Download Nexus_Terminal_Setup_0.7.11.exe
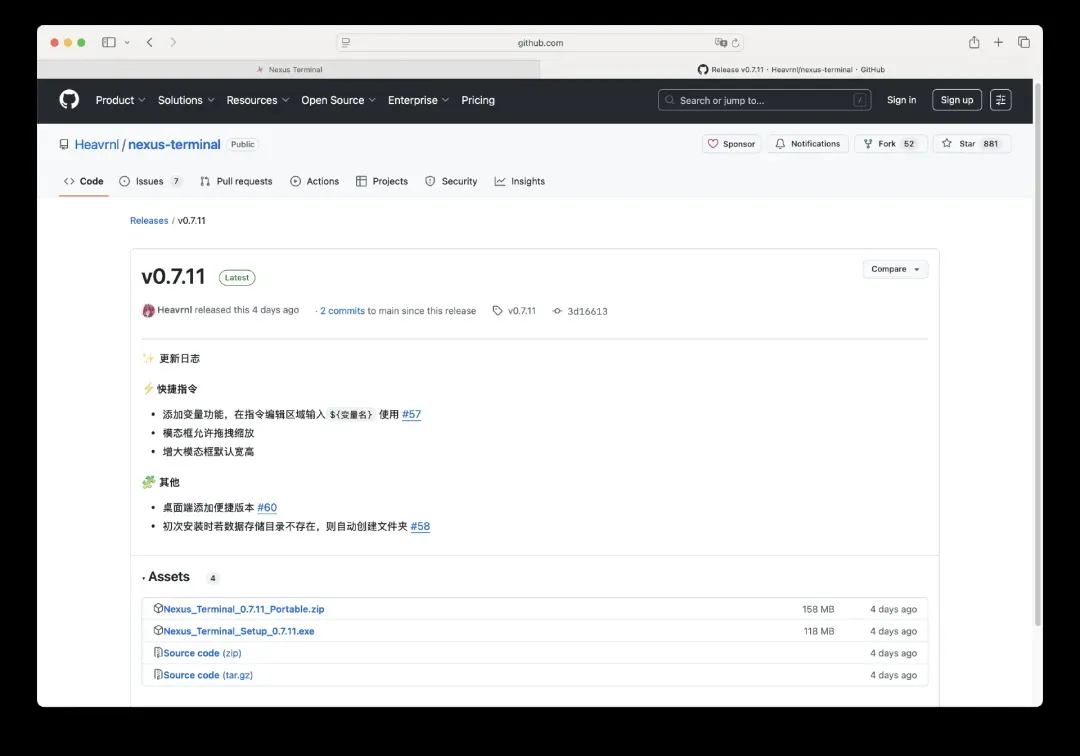Screen dimensions: 1080x756 click(x=239, y=631)
